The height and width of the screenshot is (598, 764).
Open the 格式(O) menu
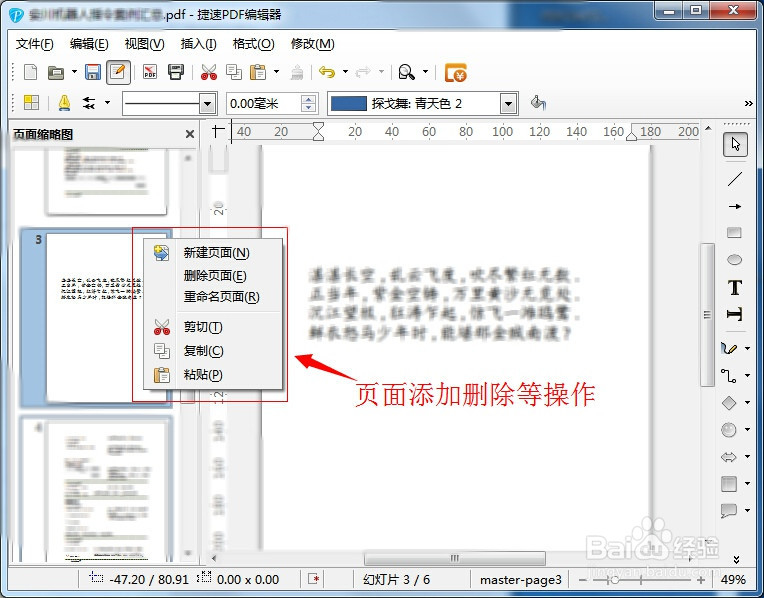(x=253, y=44)
